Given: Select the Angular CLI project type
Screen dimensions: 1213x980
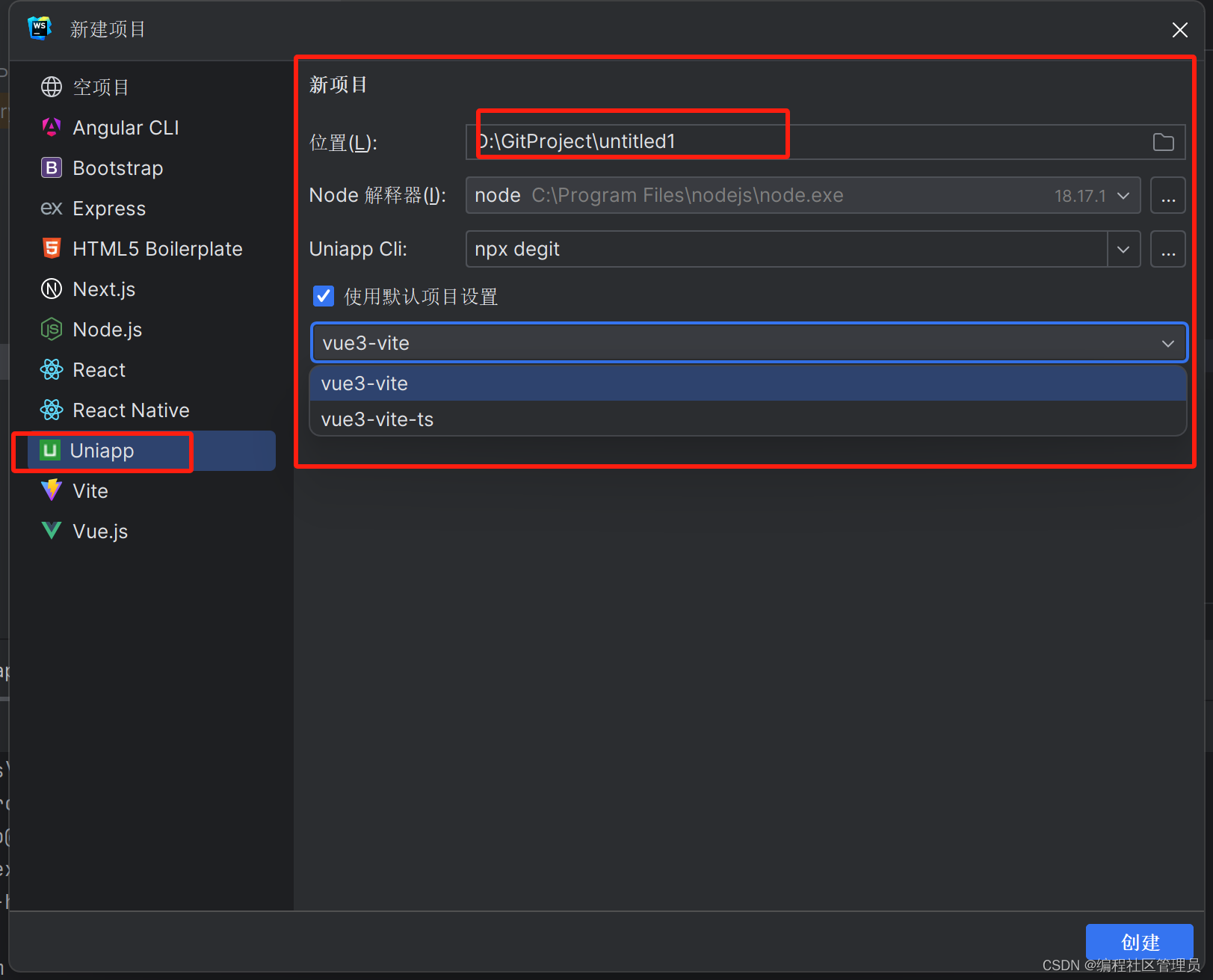Looking at the screenshot, I should (125, 127).
